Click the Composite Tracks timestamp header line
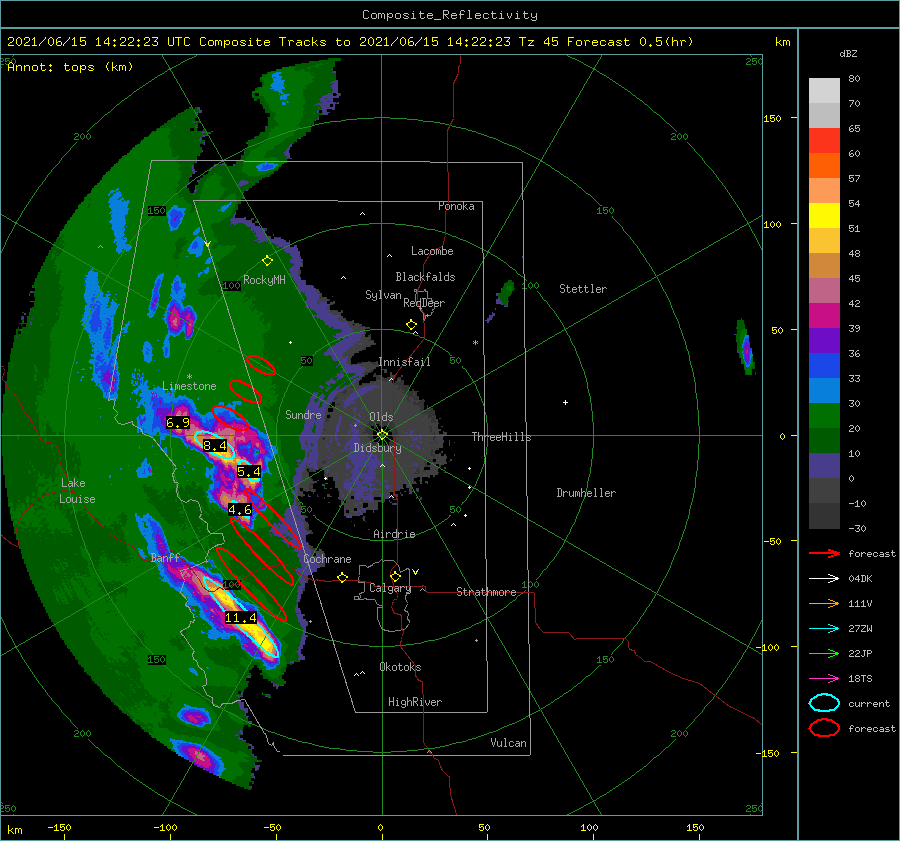The image size is (900, 841). [x=350, y=42]
